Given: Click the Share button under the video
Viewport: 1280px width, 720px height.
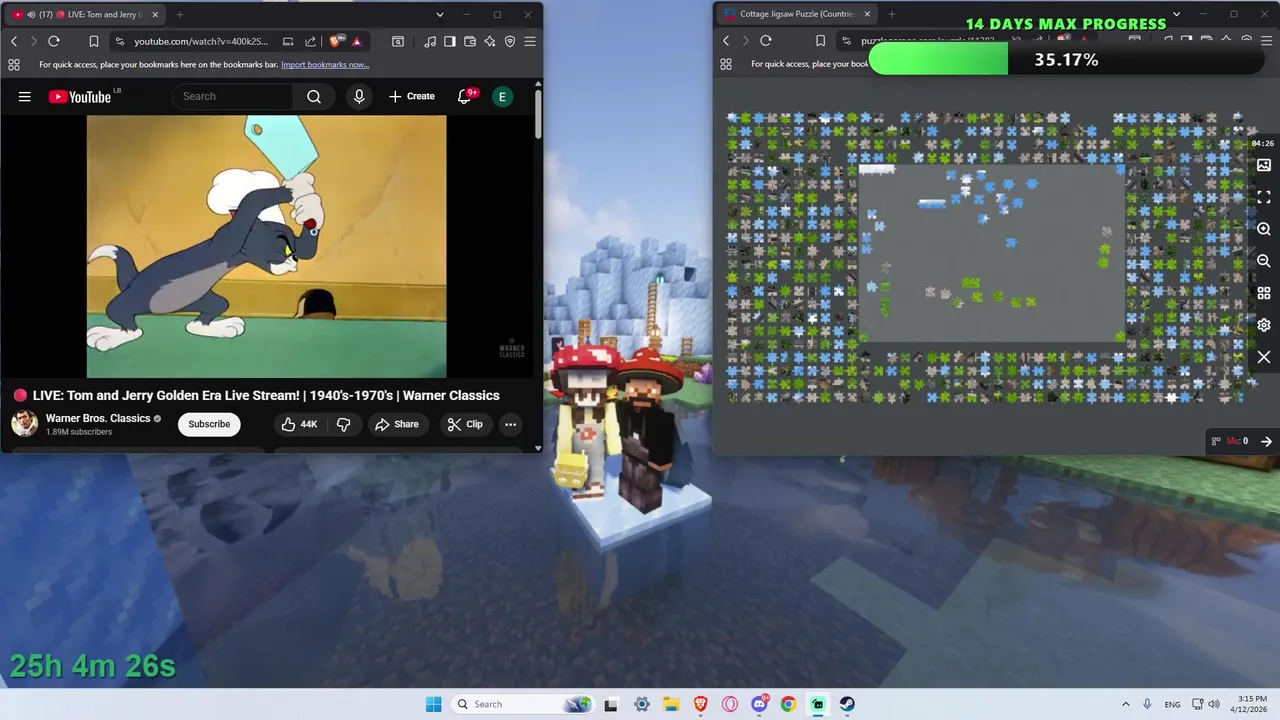Looking at the screenshot, I should coord(397,424).
